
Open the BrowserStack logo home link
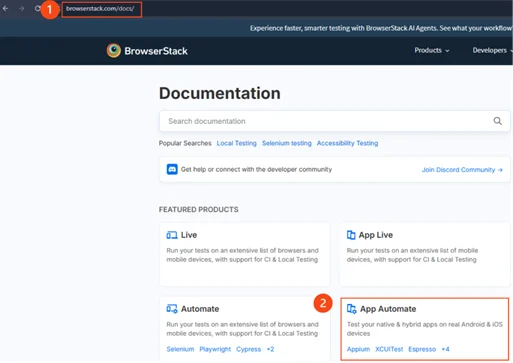[147, 51]
